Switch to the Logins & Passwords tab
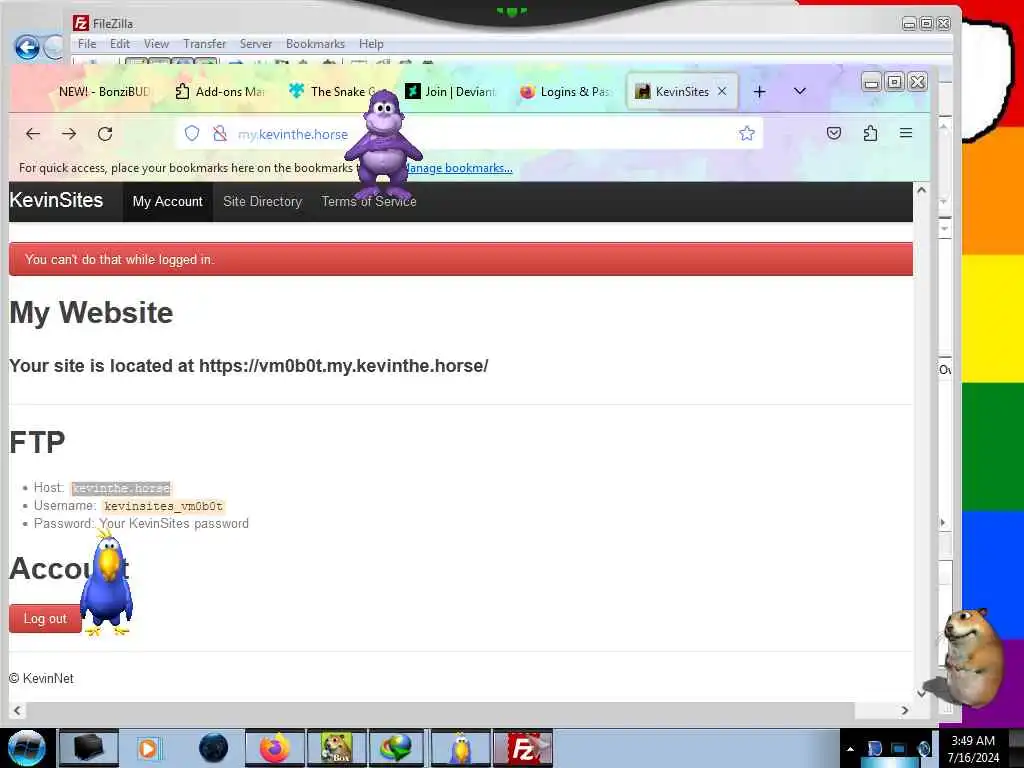The width and height of the screenshot is (1024, 768). click(x=566, y=91)
